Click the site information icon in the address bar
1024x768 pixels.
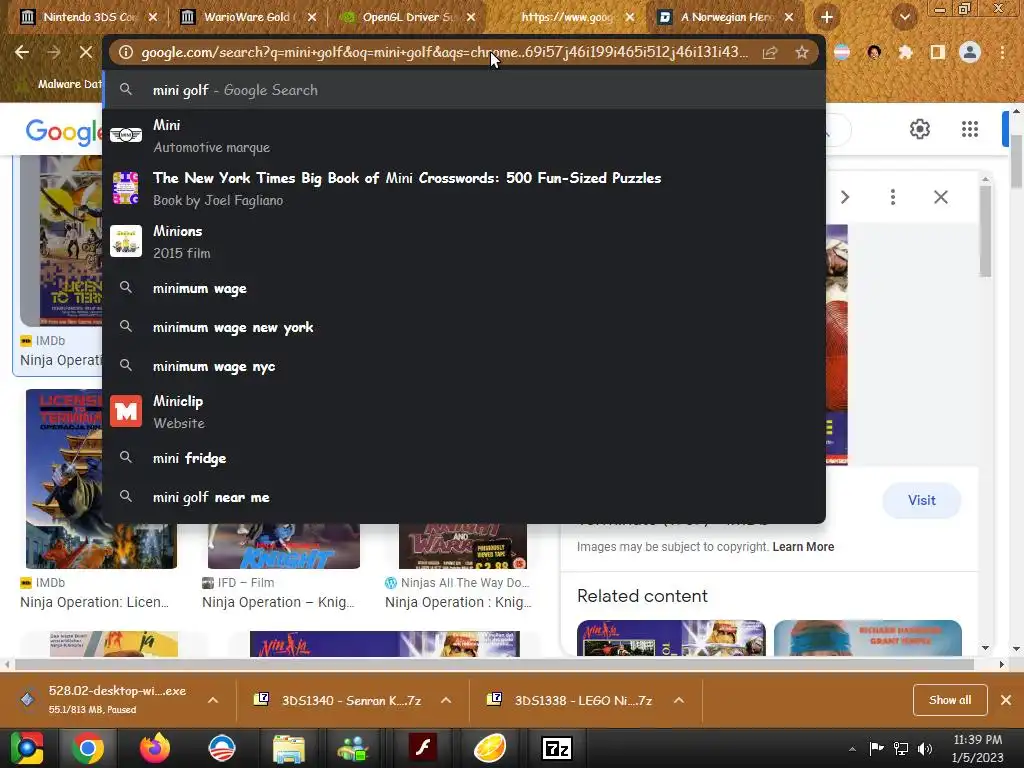coord(126,52)
